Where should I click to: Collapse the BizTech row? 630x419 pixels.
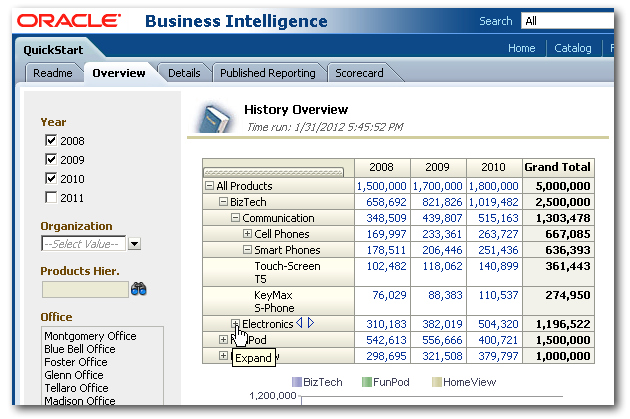click(223, 202)
